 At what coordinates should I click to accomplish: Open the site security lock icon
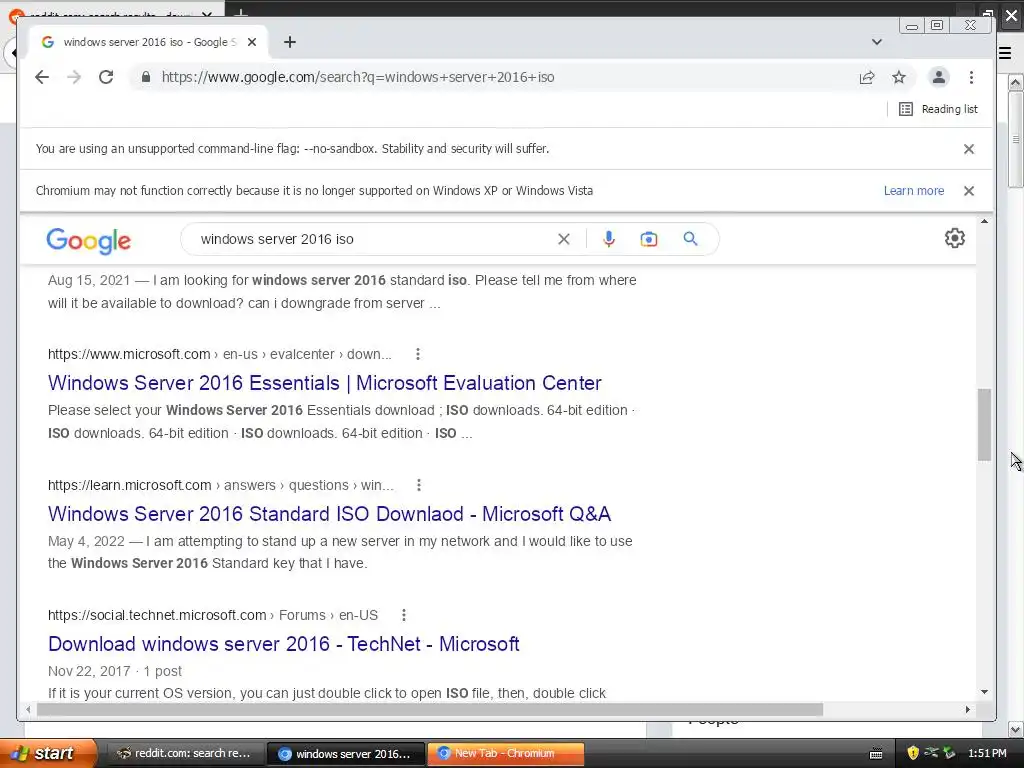146,77
